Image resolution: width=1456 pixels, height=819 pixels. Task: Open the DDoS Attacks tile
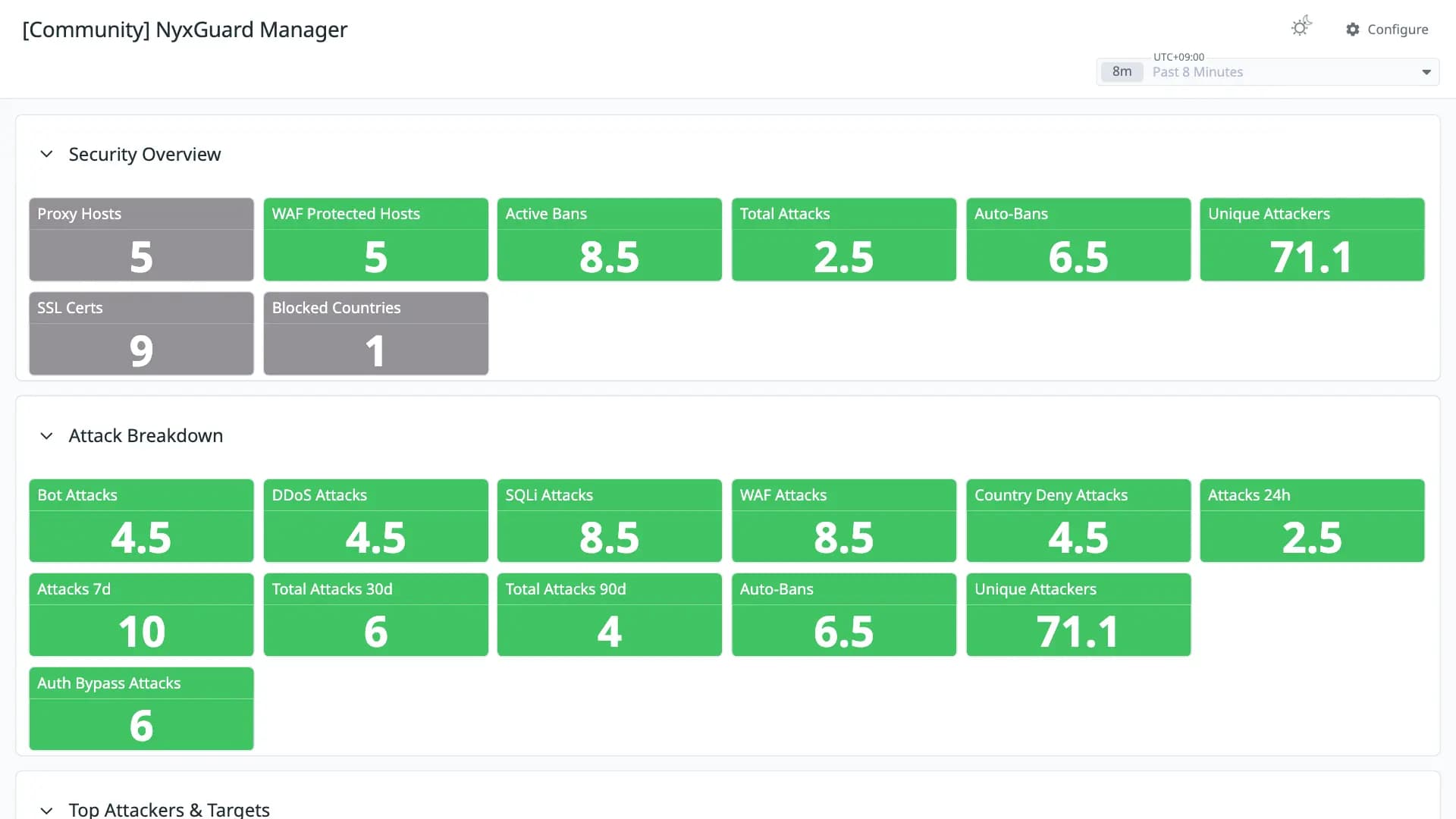click(x=375, y=521)
